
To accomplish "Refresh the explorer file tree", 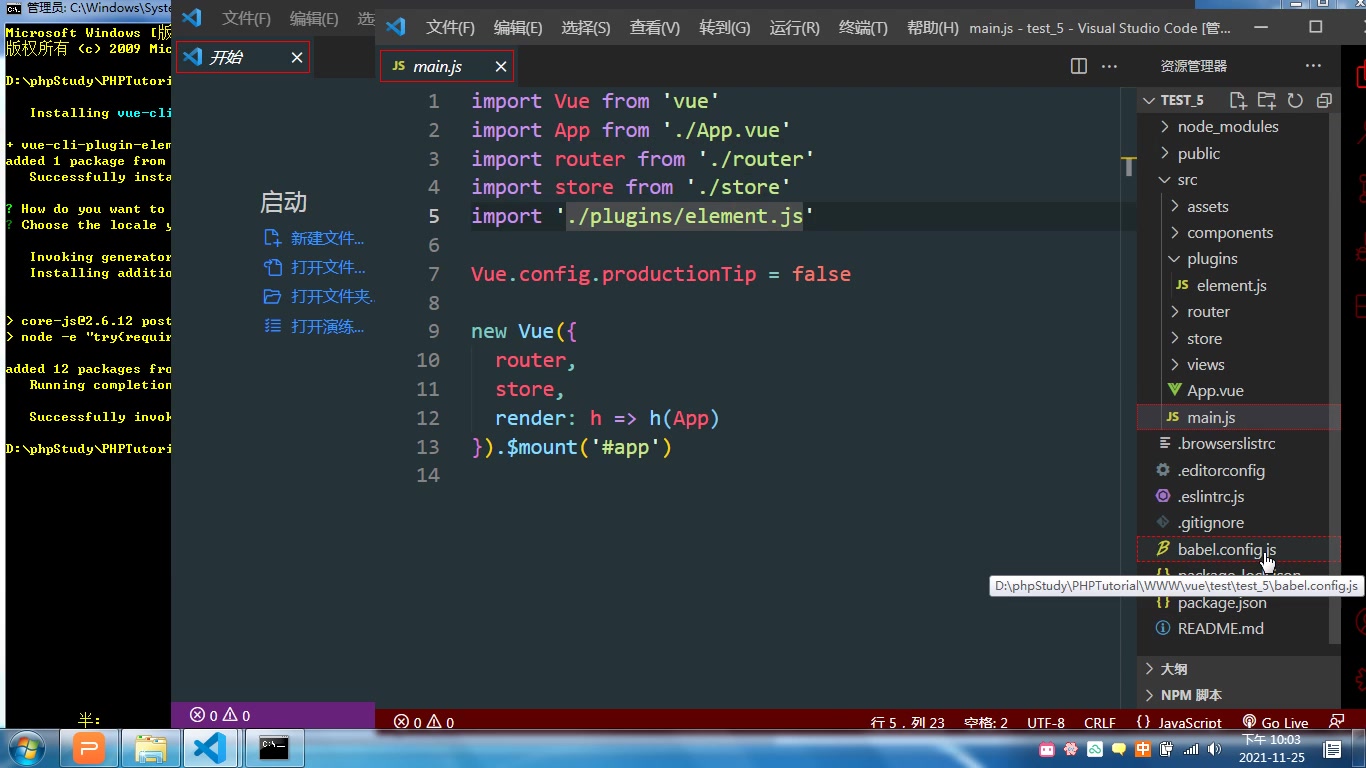I will (1296, 100).
